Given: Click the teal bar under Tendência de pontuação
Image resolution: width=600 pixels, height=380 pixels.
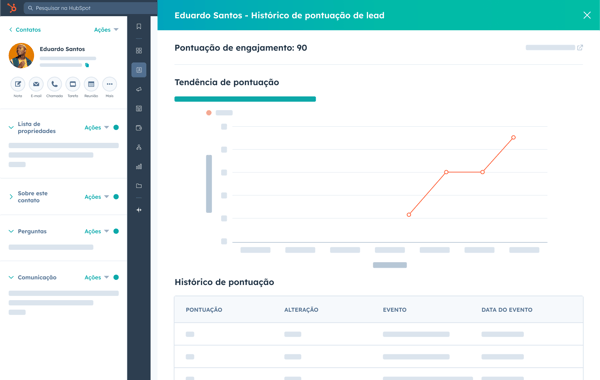Looking at the screenshot, I should 245,99.
